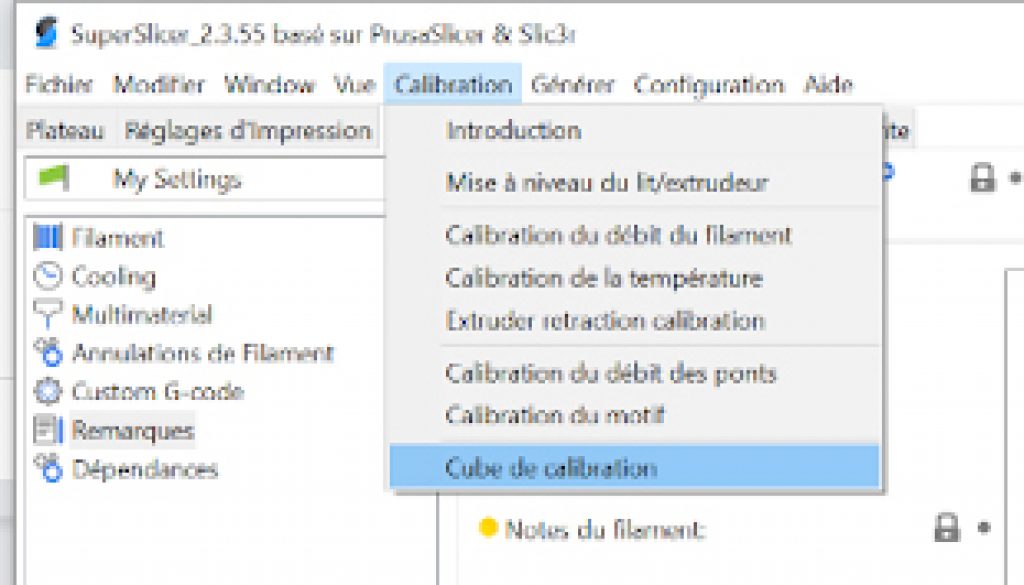The image size is (1024, 585).
Task: Click the Custom G-code gear icon
Action: click(48, 391)
